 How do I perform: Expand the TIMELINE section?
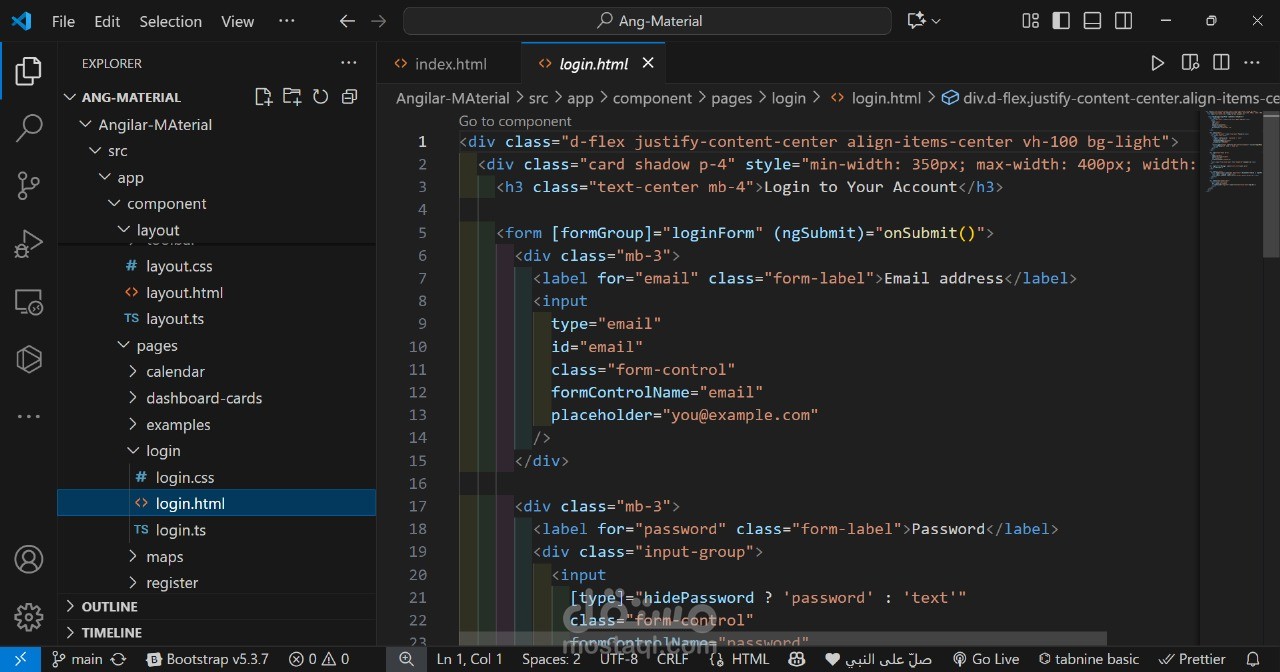70,633
